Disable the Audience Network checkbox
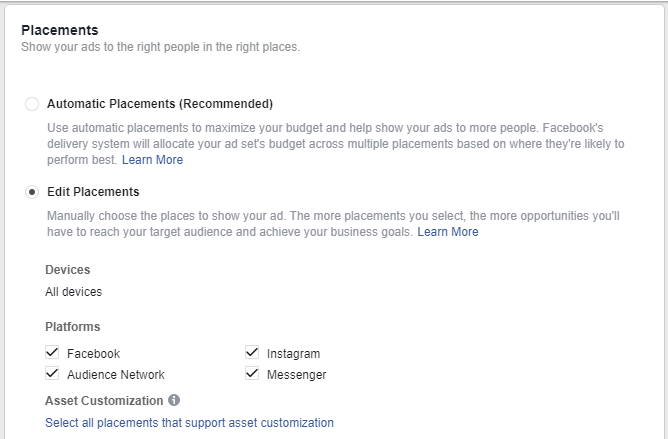 52,374
